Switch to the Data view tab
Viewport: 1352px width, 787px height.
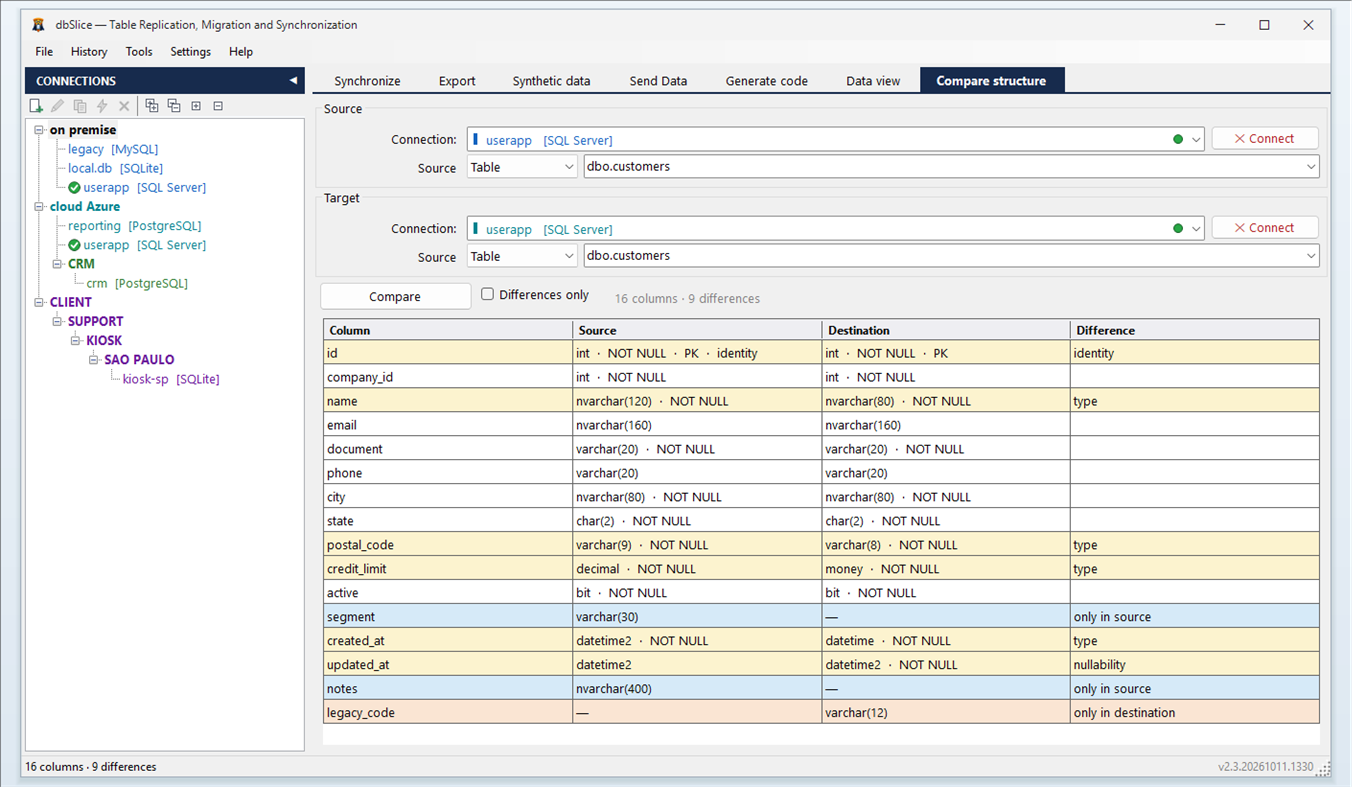(873, 81)
